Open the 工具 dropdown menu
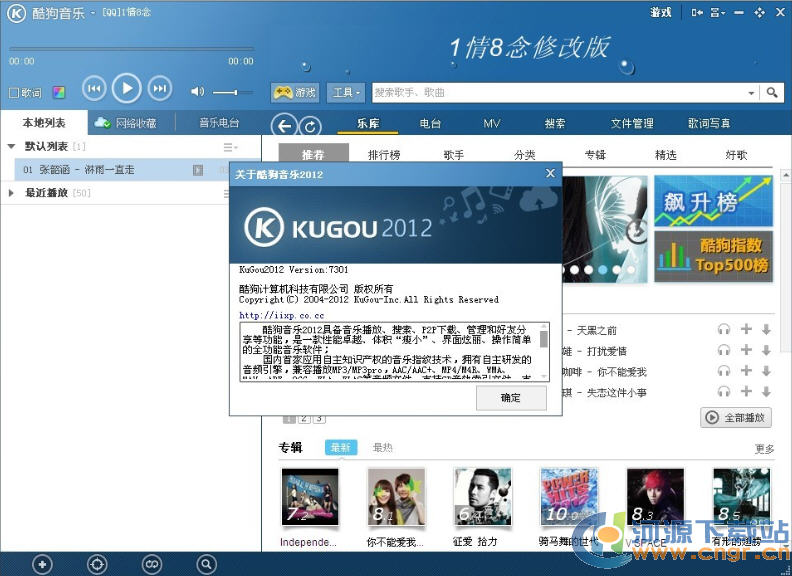The width and height of the screenshot is (792, 576). point(345,93)
